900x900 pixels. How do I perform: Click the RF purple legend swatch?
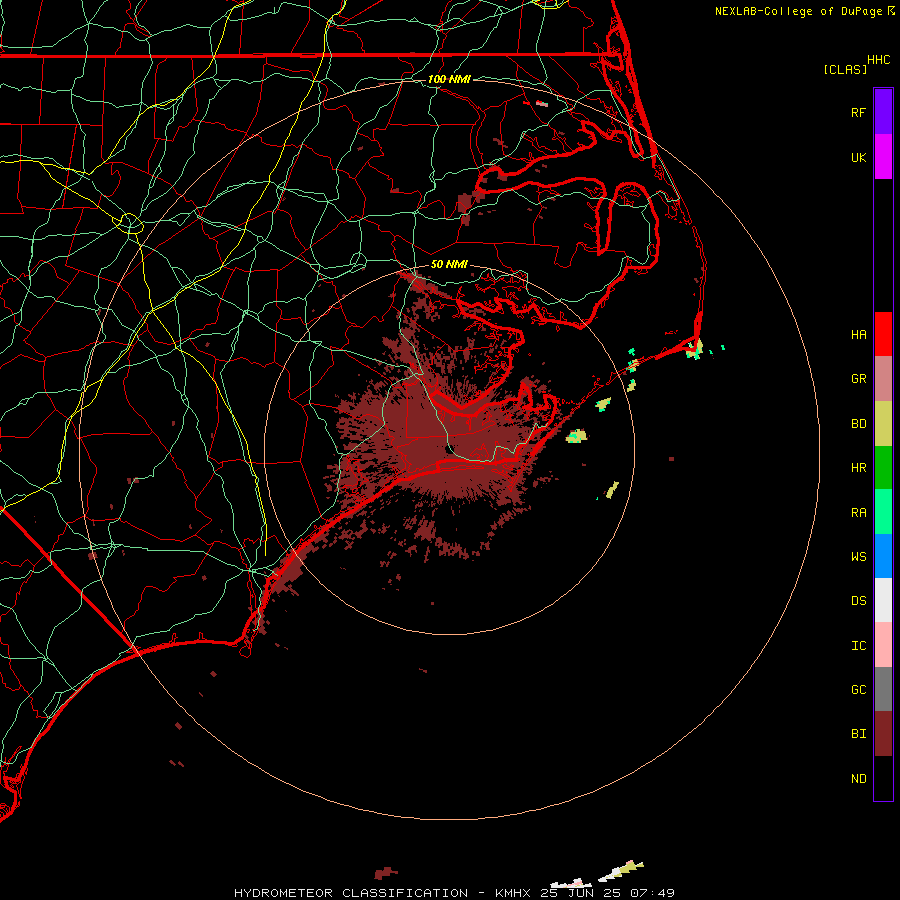[883, 112]
